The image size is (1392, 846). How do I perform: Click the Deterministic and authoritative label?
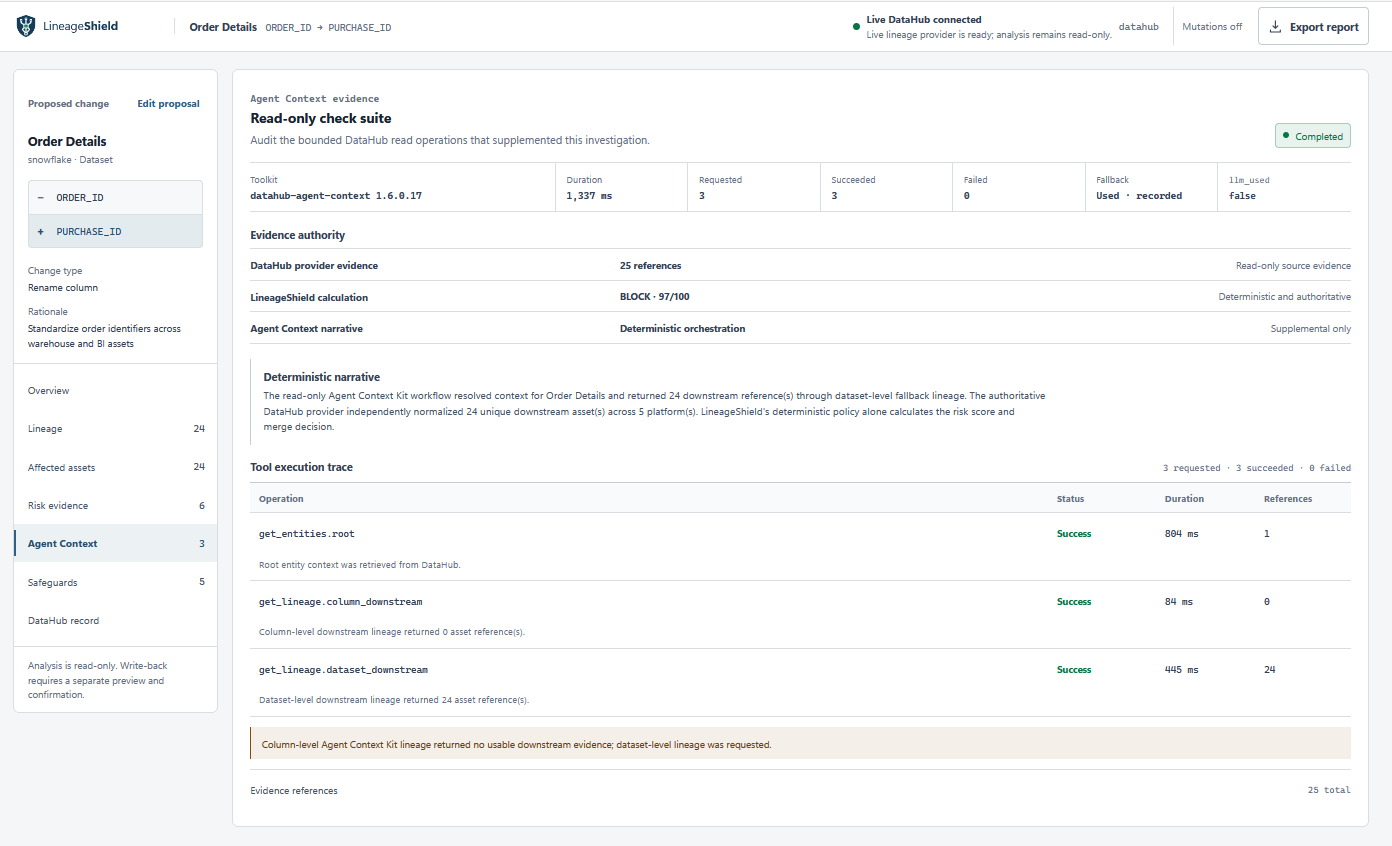(x=1284, y=297)
